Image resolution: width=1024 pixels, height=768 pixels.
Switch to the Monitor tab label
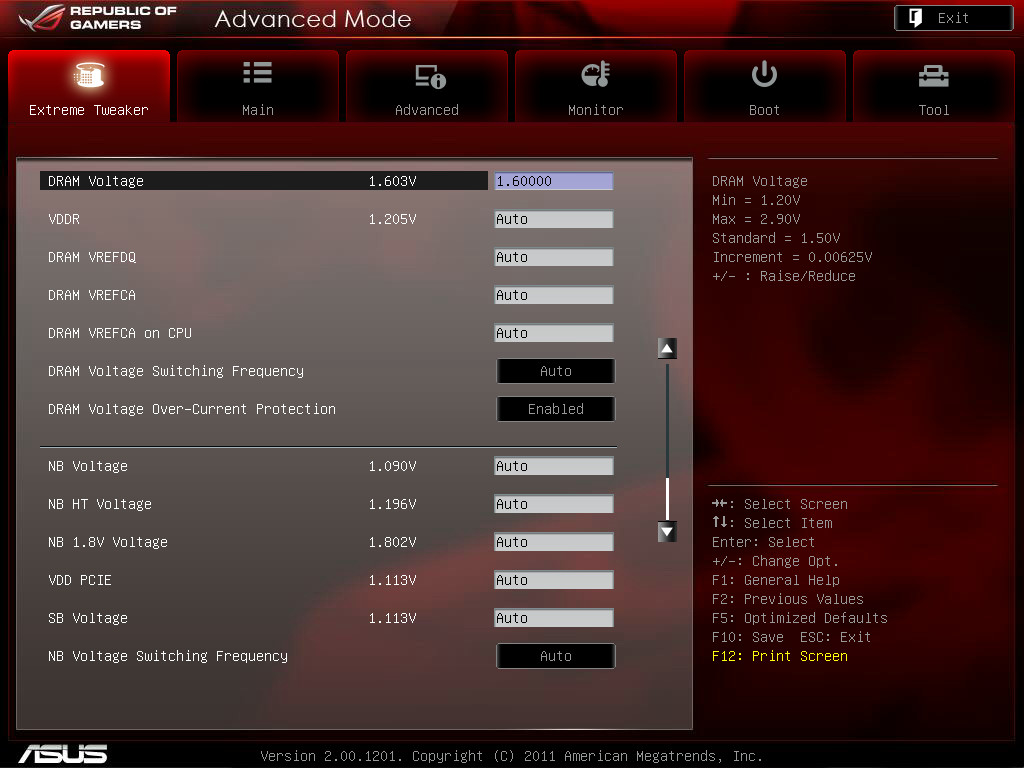pyautogui.click(x=595, y=110)
